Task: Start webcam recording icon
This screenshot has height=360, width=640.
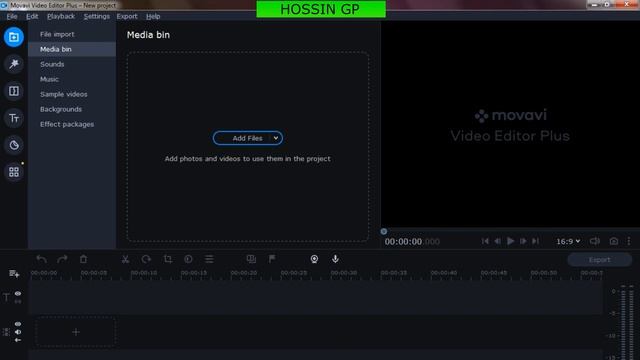Action: (x=314, y=259)
